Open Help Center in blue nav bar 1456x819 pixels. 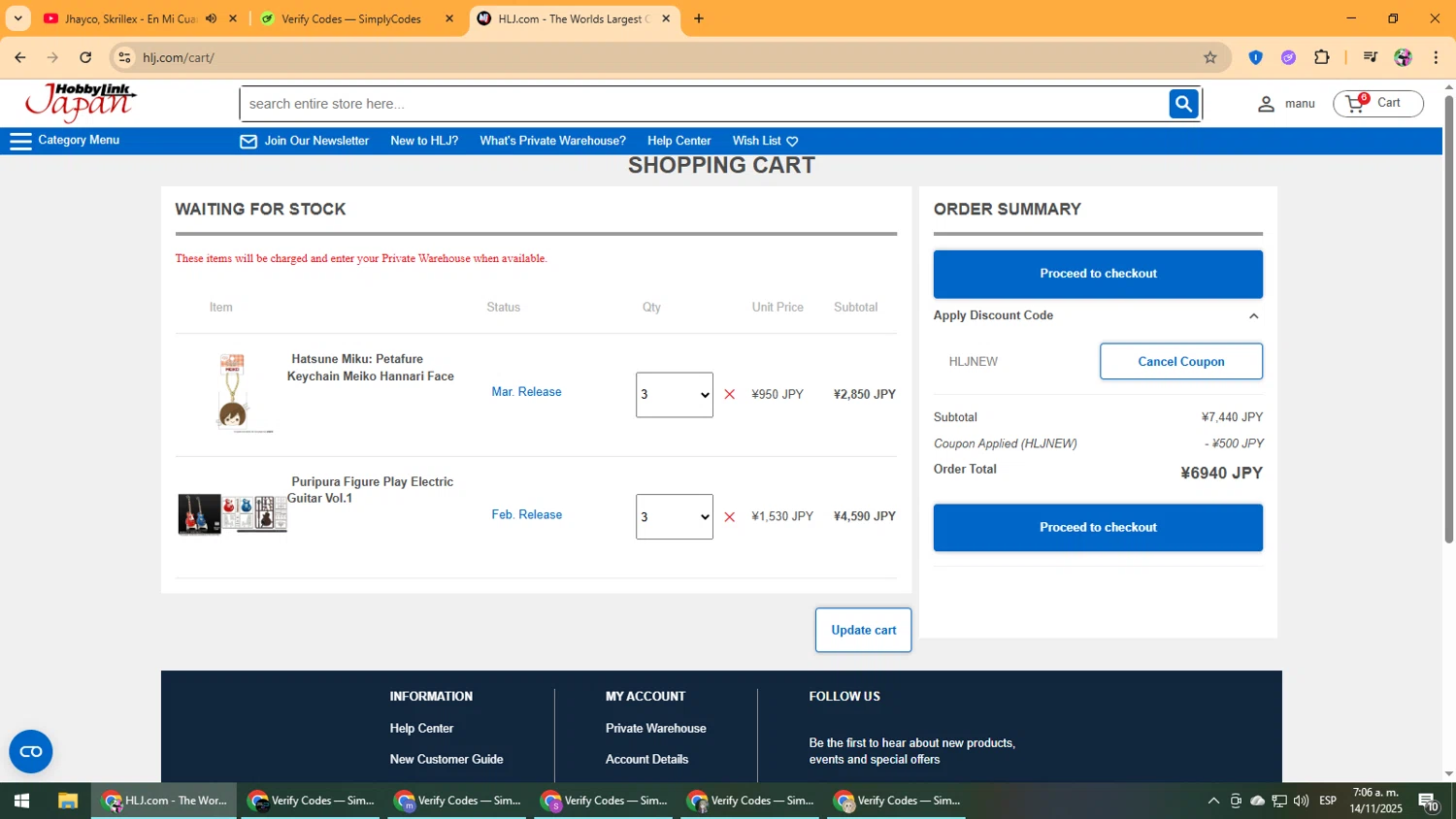(678, 141)
